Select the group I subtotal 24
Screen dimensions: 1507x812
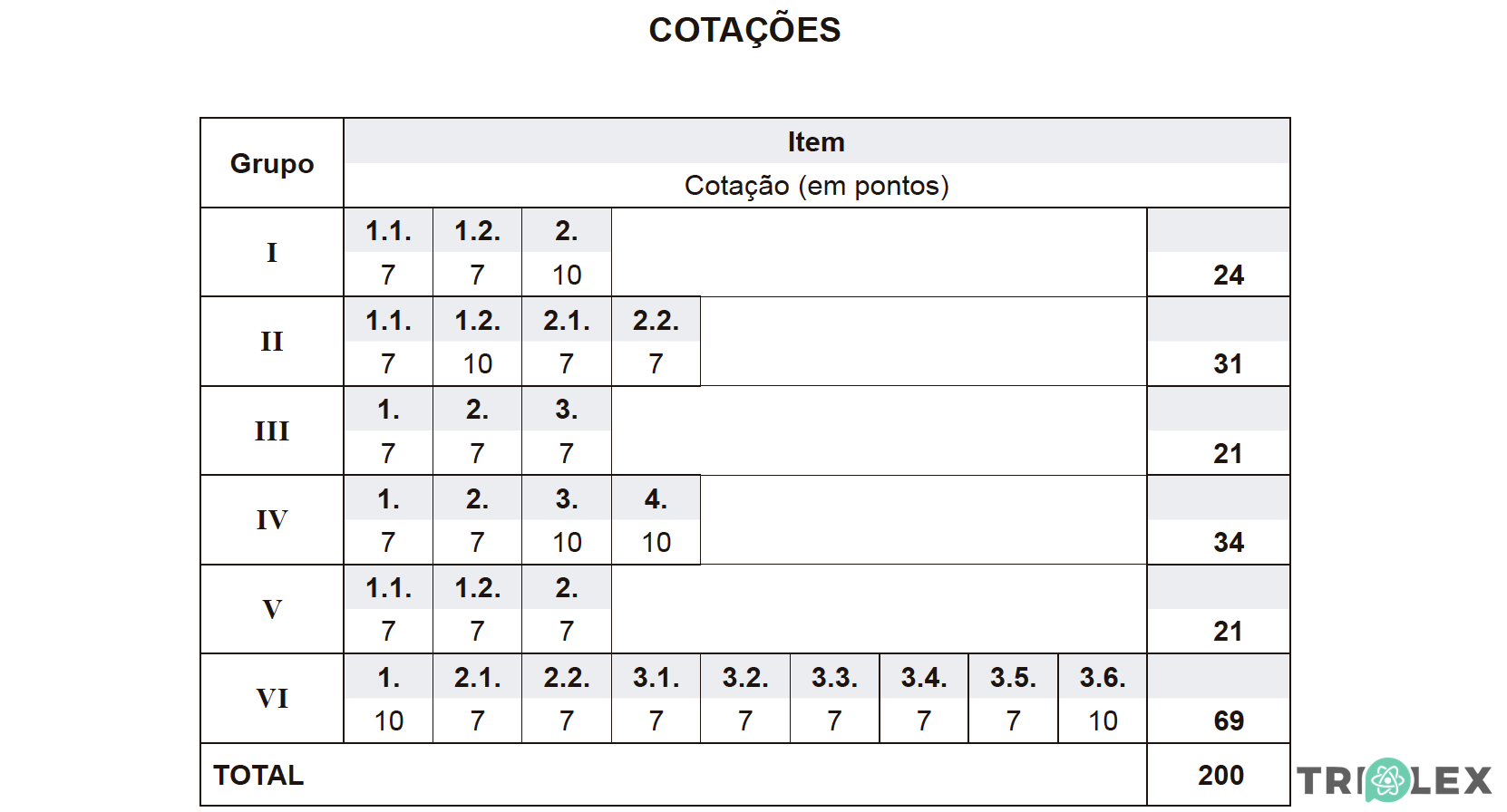[x=1229, y=275]
